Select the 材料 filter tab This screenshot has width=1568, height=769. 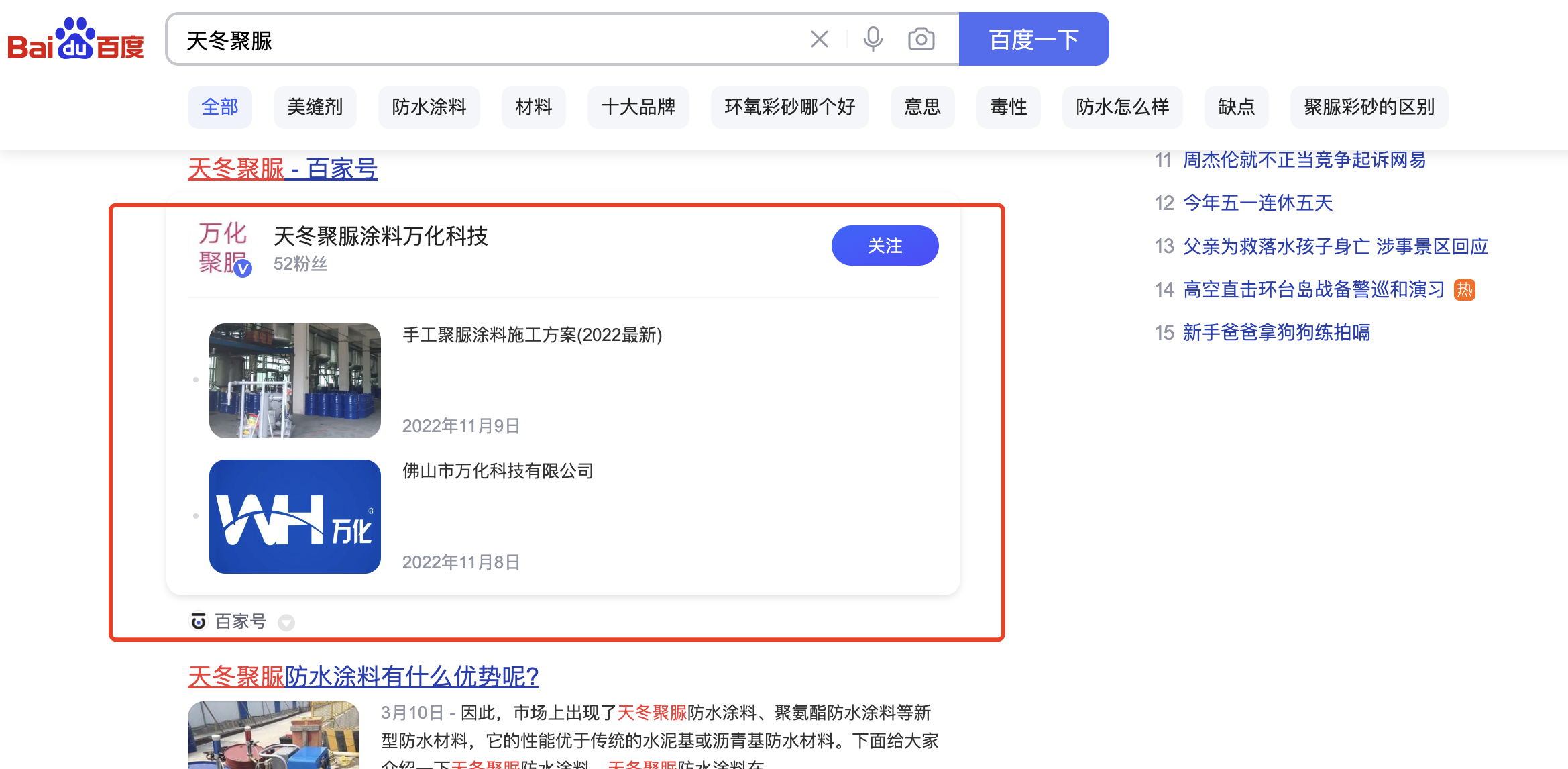click(534, 107)
